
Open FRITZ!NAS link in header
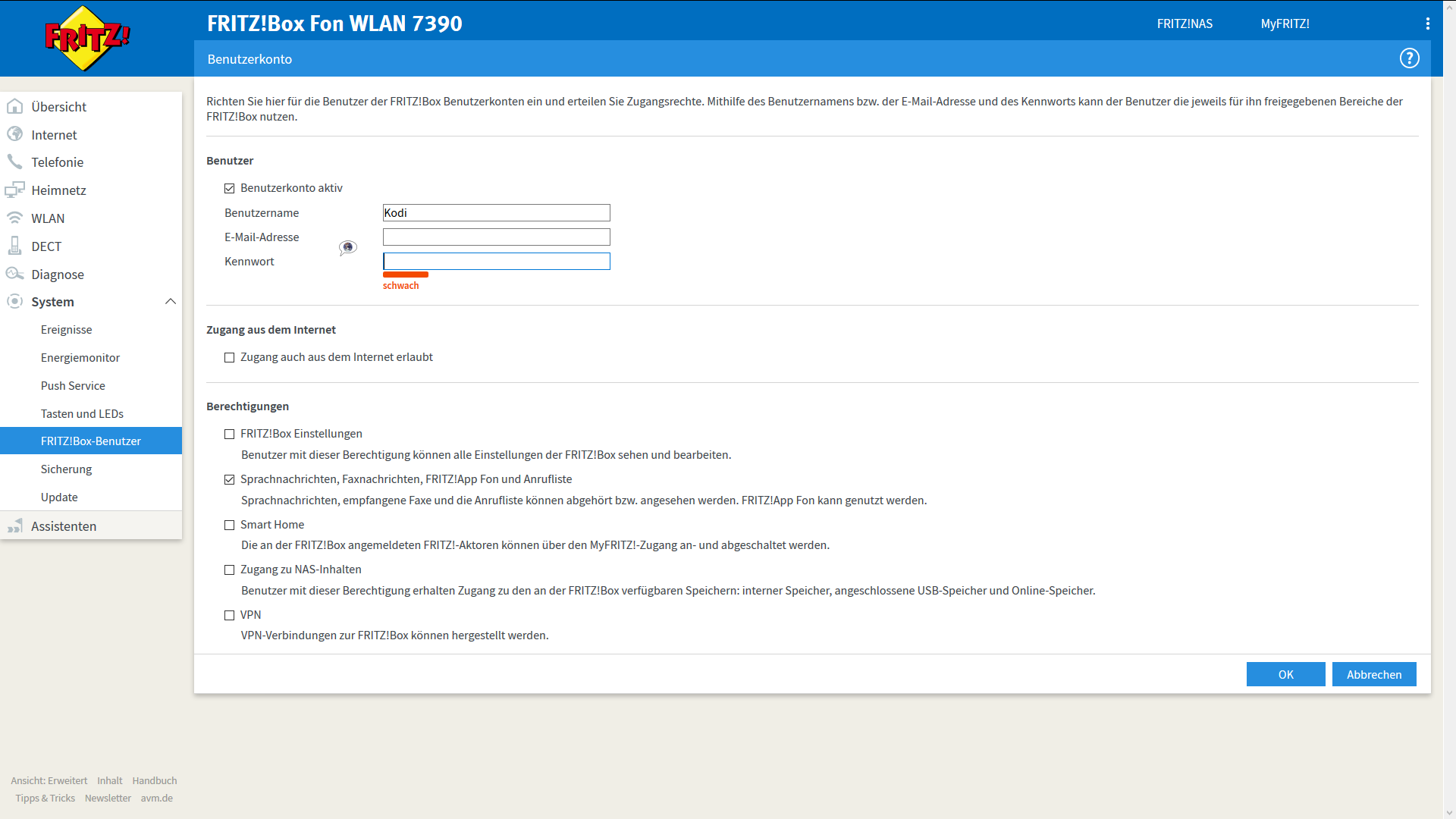(1185, 24)
